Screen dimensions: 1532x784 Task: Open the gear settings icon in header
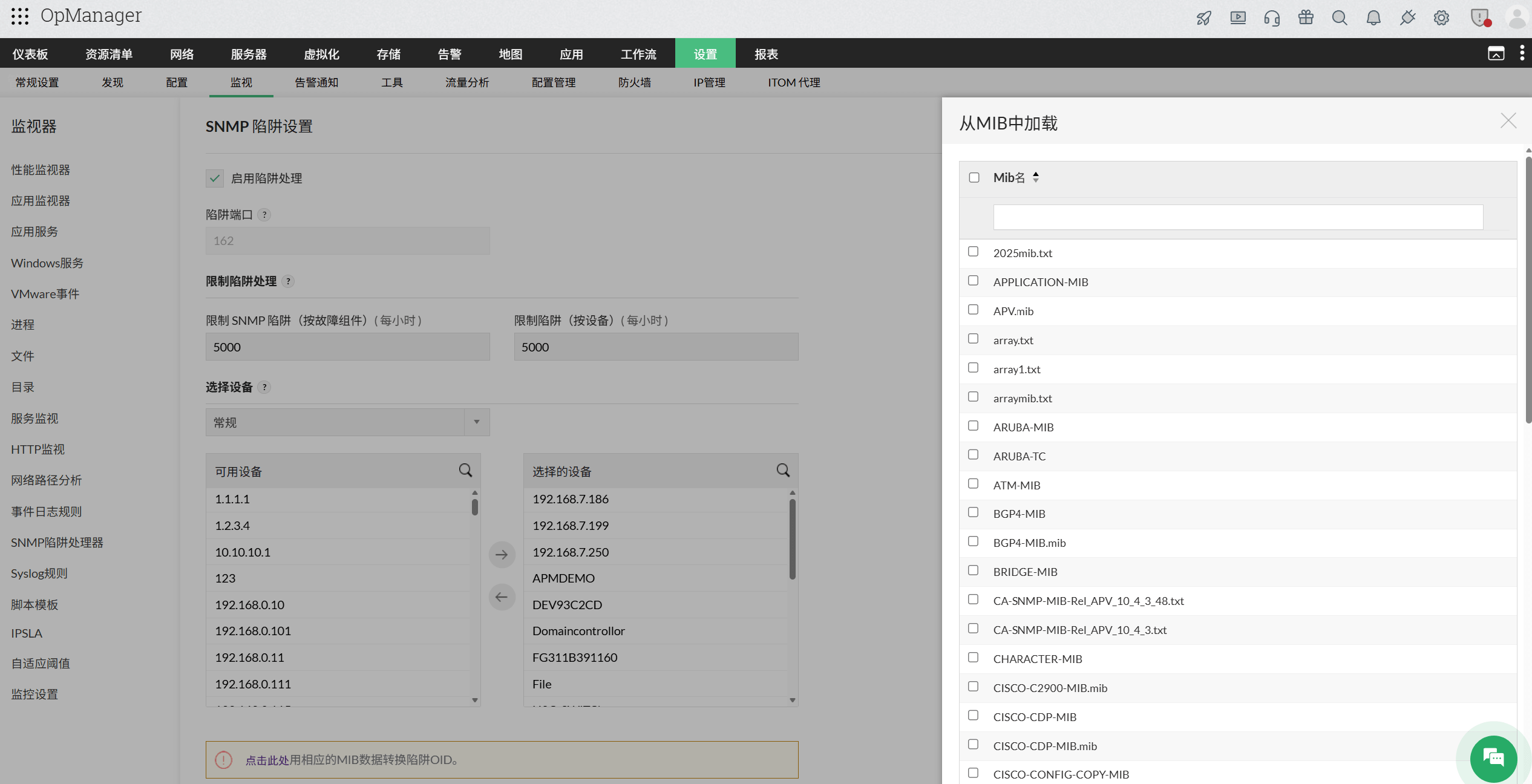1441,18
